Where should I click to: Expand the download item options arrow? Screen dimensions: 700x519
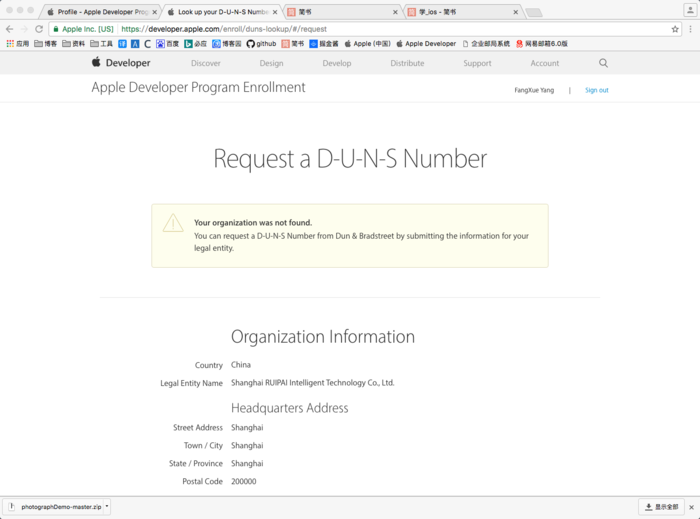point(107,507)
